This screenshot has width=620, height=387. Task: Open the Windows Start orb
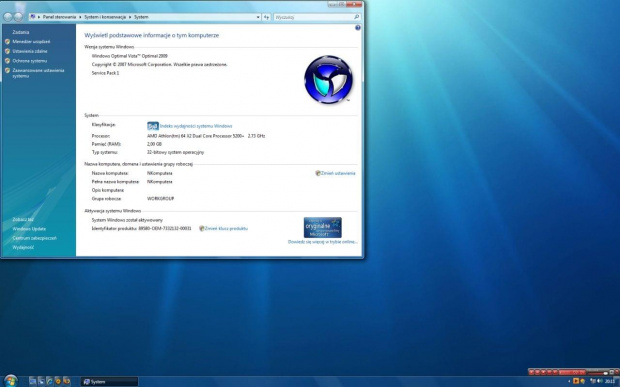11,381
